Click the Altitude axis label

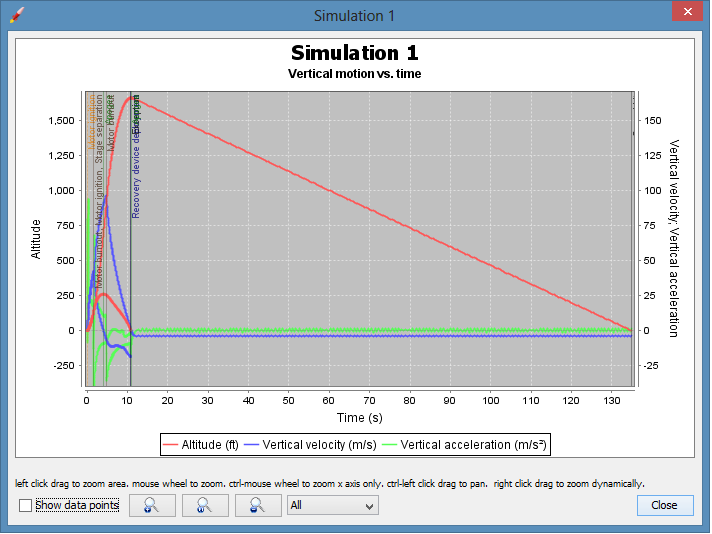35,239
